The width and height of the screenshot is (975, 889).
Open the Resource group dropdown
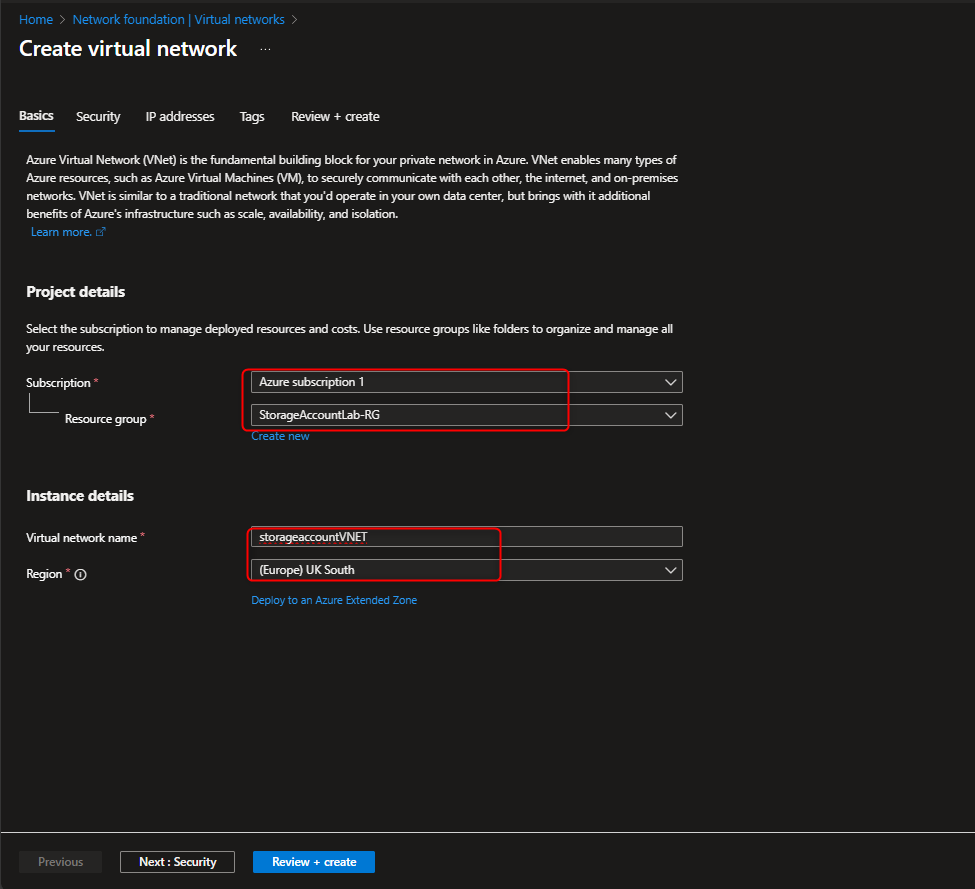point(670,414)
